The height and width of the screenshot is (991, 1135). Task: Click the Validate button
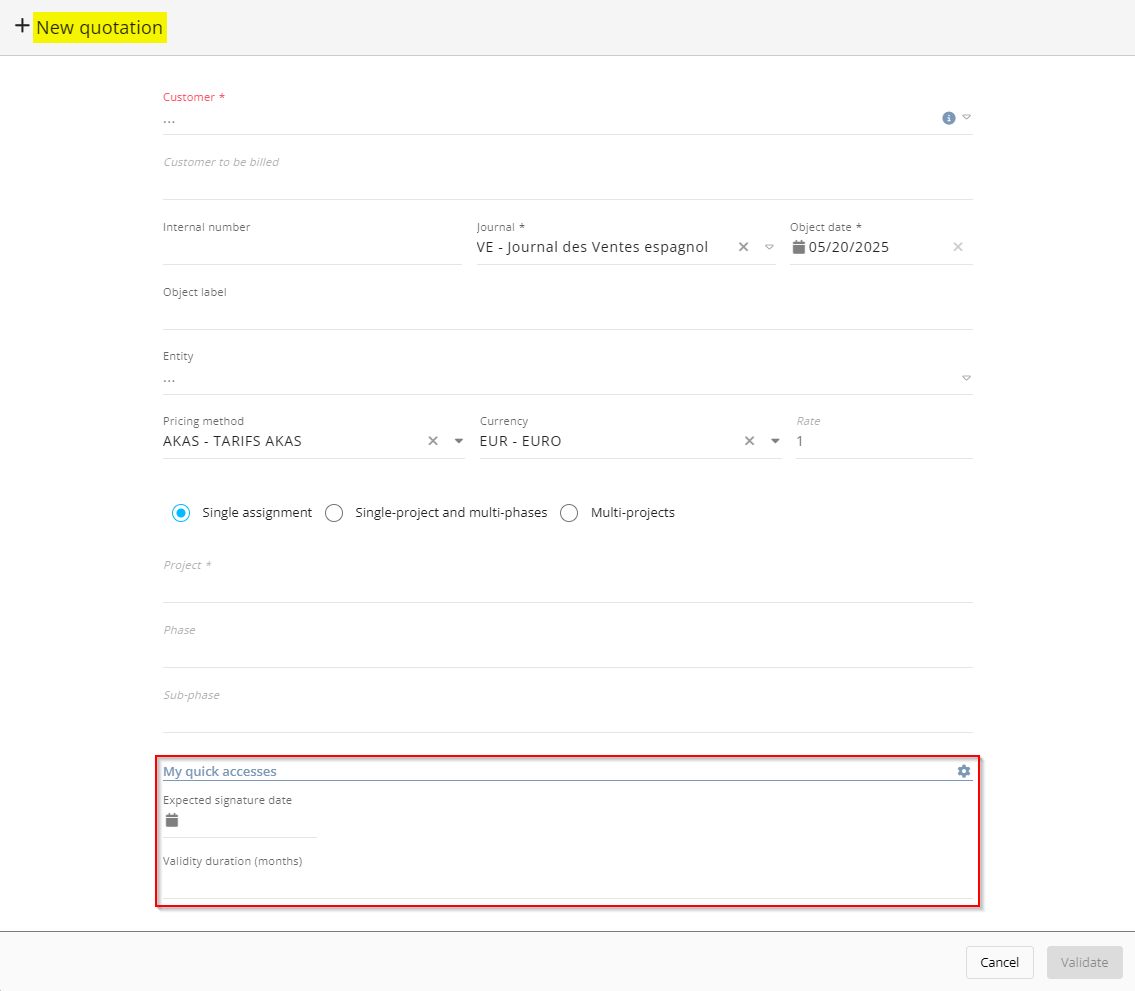(x=1084, y=962)
